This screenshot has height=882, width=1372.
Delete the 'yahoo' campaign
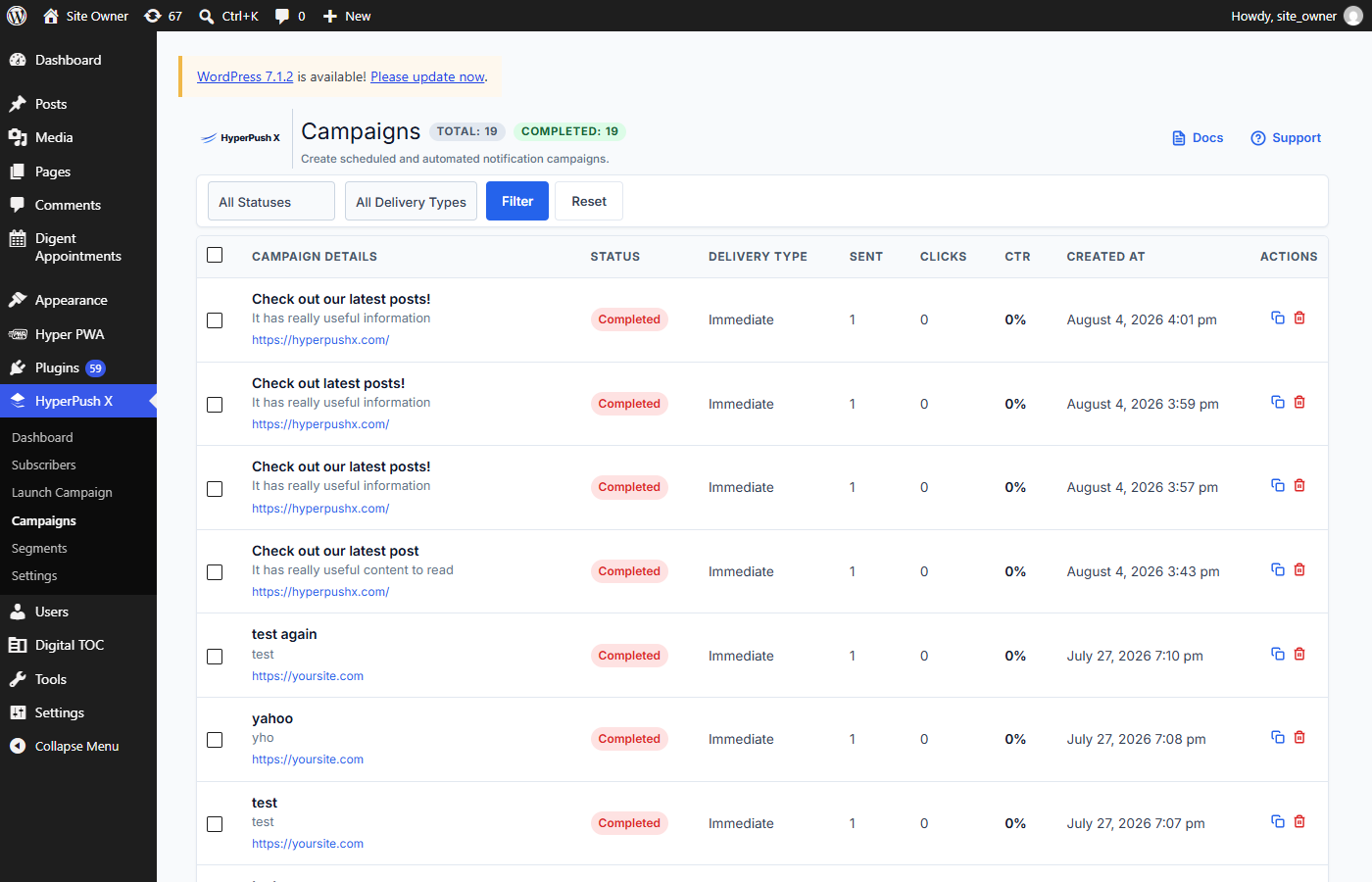tap(1299, 737)
